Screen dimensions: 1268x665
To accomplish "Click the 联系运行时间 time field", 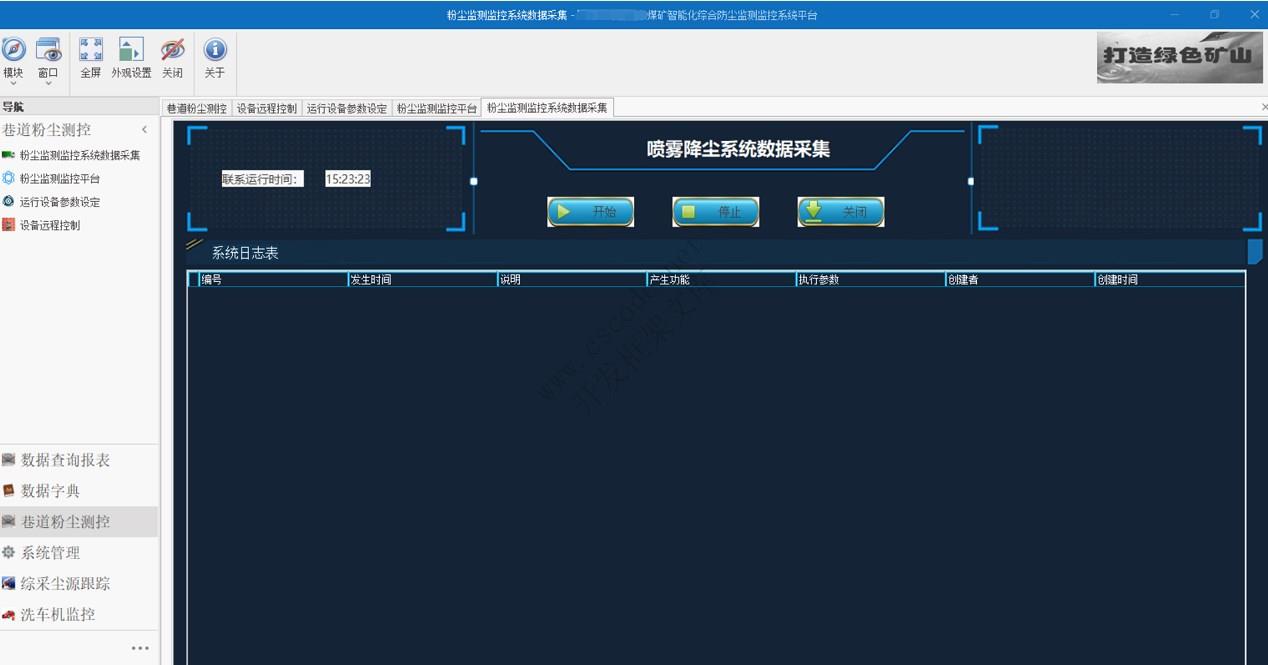I will [347, 178].
